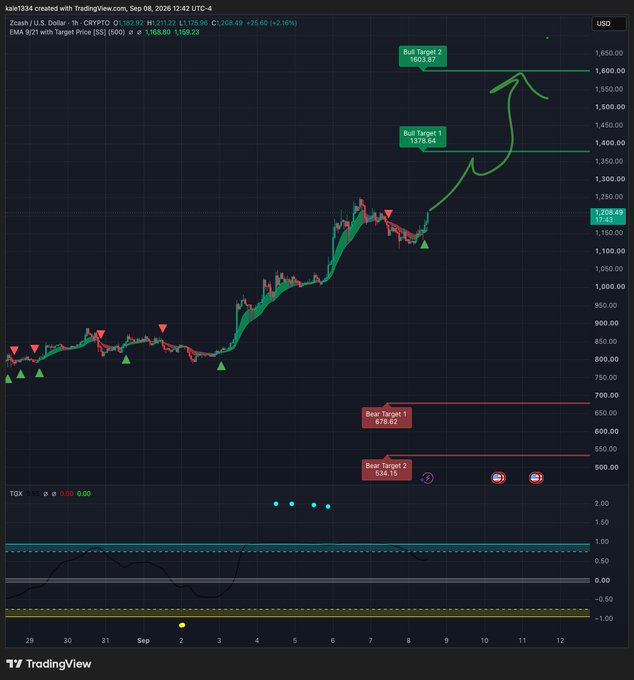Click the TradingView logo
The image size is (634, 680).
(x=49, y=664)
